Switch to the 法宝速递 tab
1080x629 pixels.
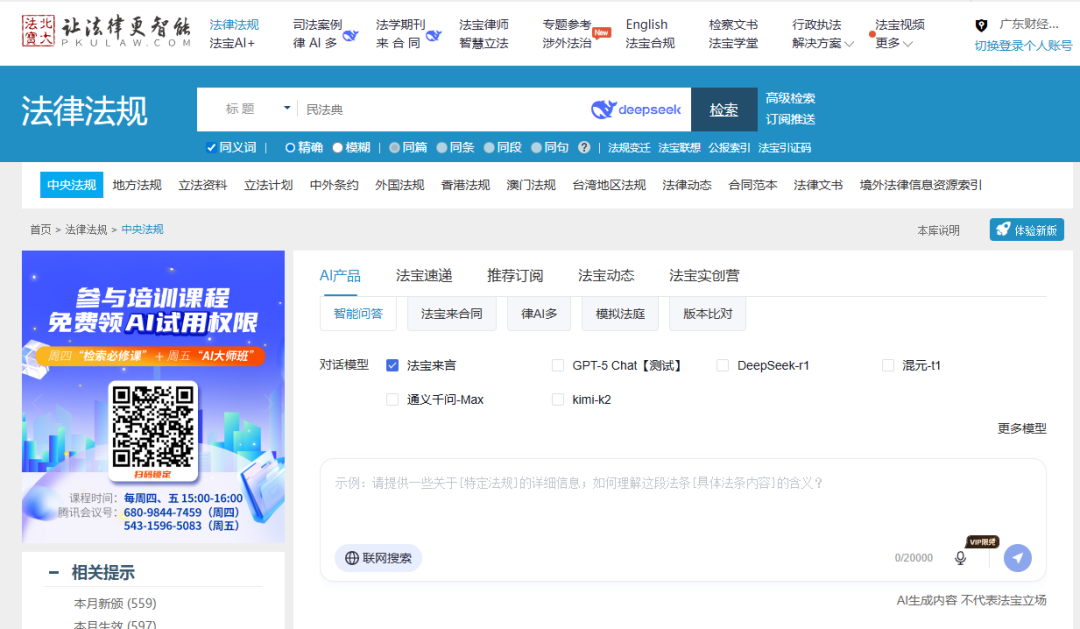coord(424,276)
